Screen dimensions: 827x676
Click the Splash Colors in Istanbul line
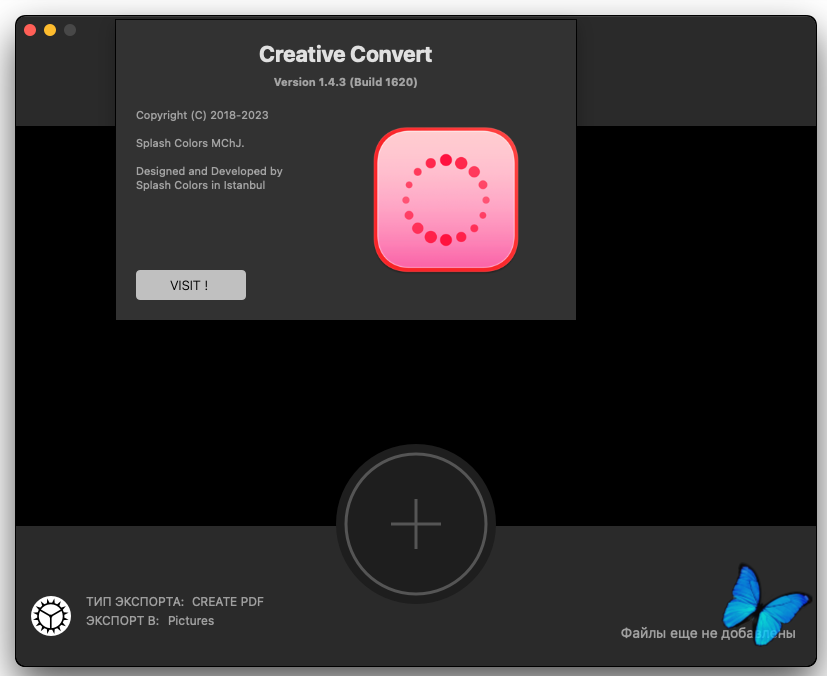click(200, 185)
